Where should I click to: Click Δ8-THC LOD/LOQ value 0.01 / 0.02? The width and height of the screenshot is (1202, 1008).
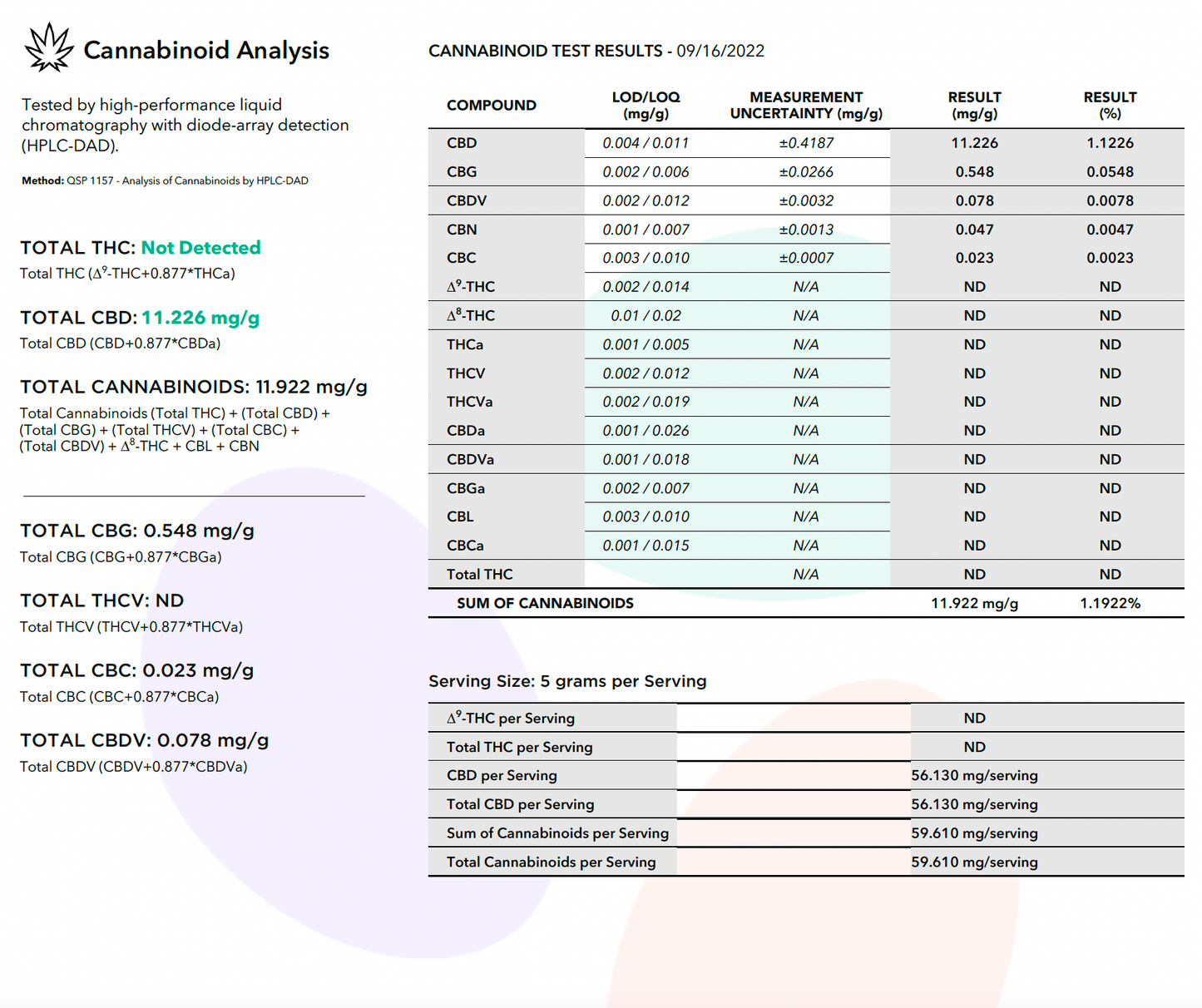point(646,316)
